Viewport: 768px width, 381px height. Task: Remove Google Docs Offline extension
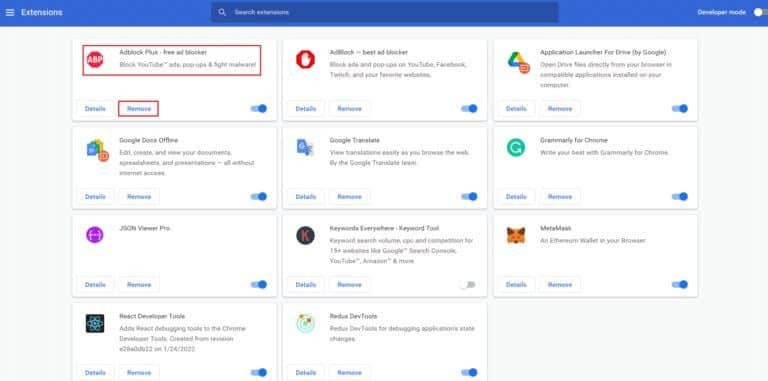pos(139,196)
